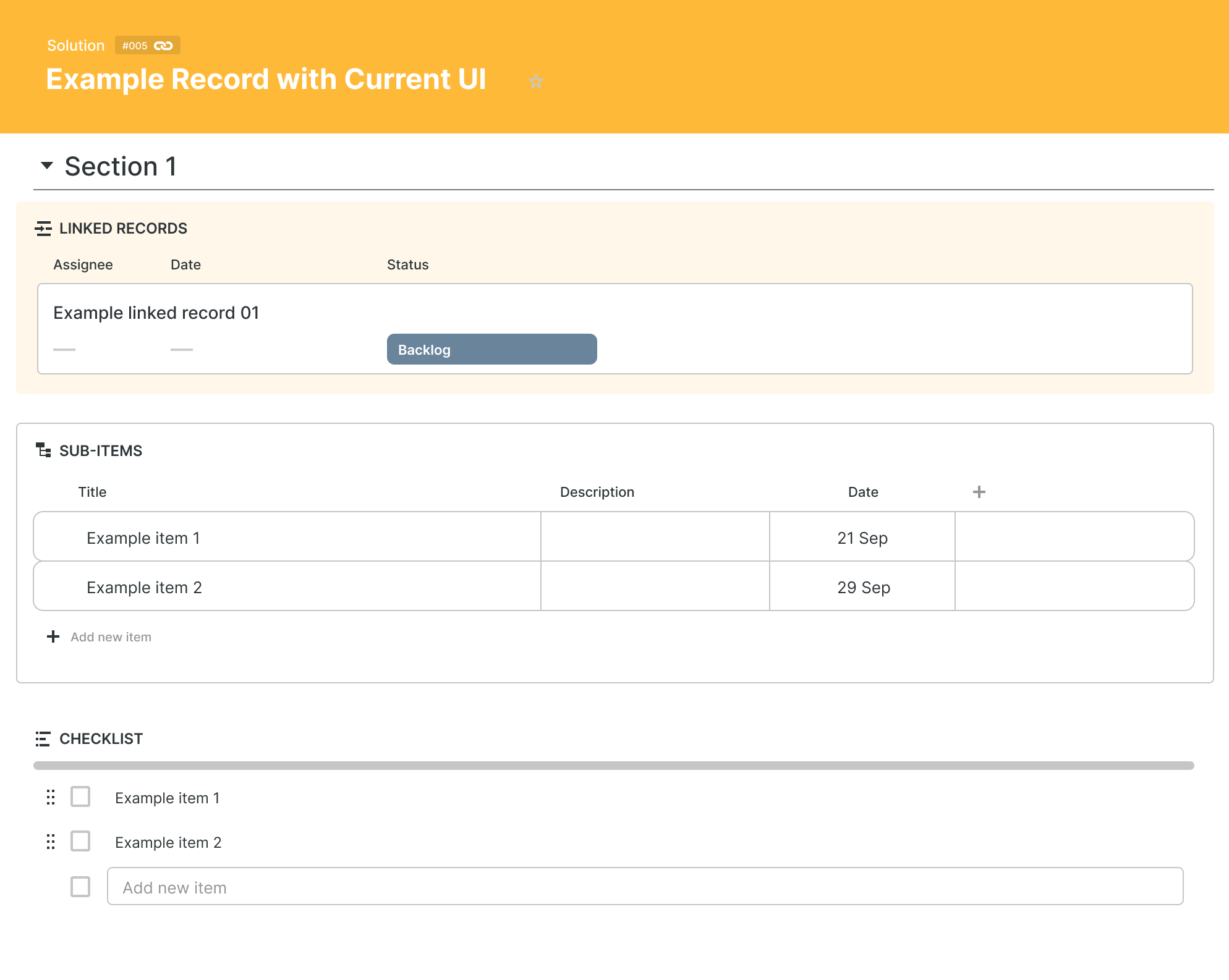
Task: Check the checklist box for Example item 2
Action: coord(80,842)
